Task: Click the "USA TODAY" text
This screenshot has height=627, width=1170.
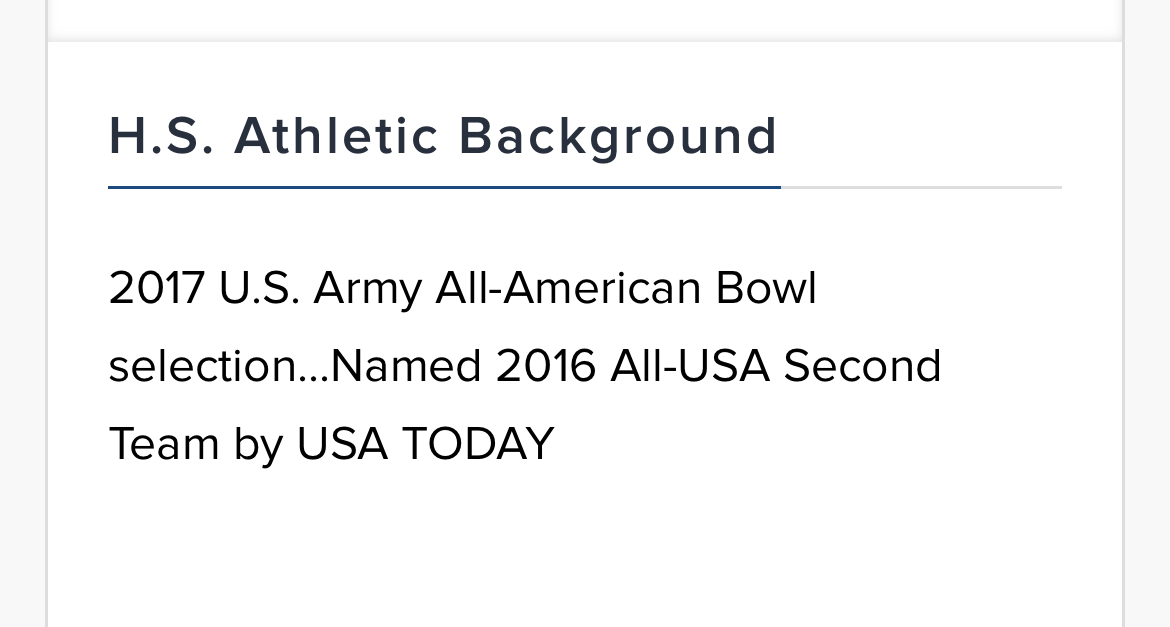Action: pyautogui.click(x=425, y=443)
